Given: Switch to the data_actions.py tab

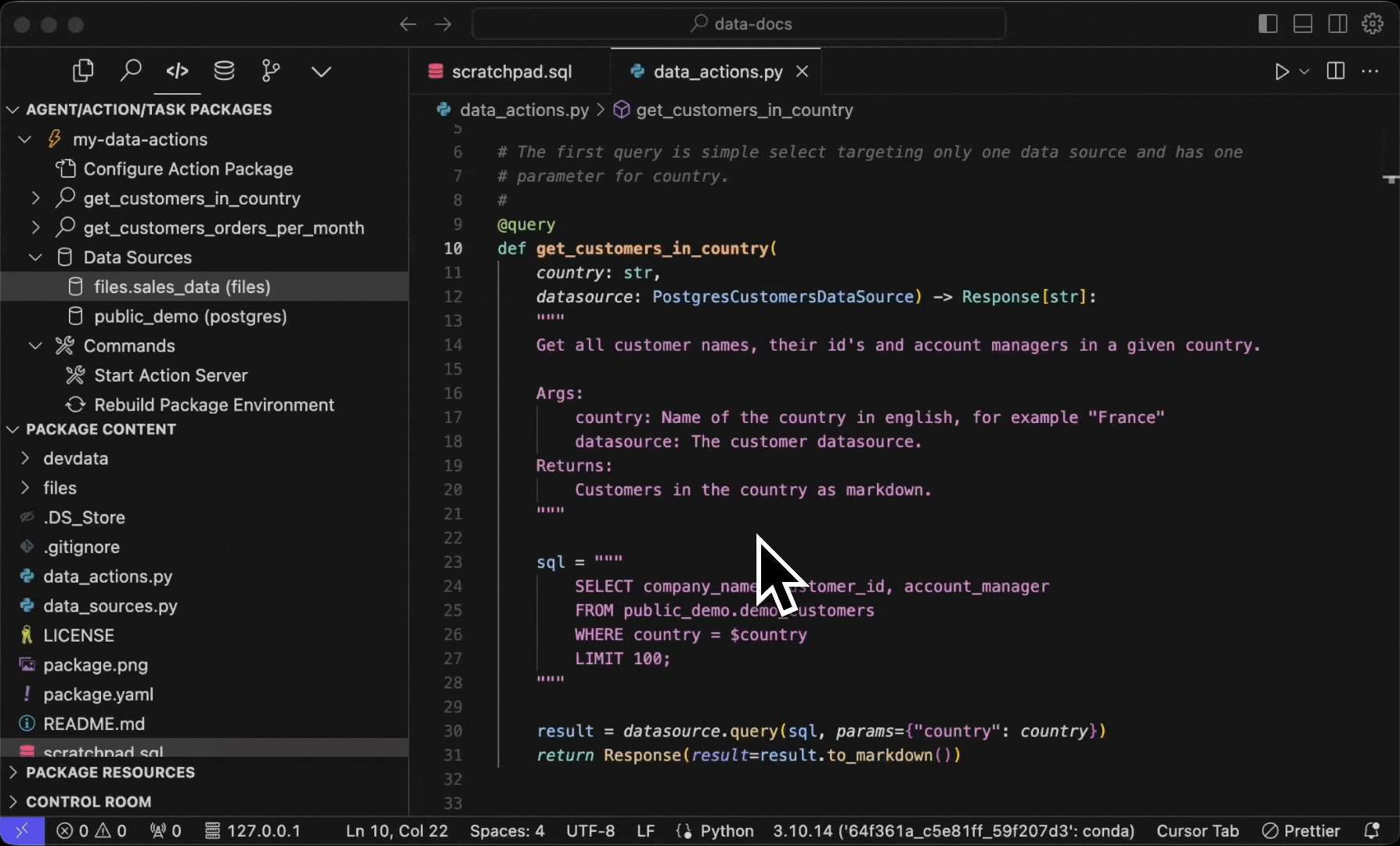Looking at the screenshot, I should point(717,71).
